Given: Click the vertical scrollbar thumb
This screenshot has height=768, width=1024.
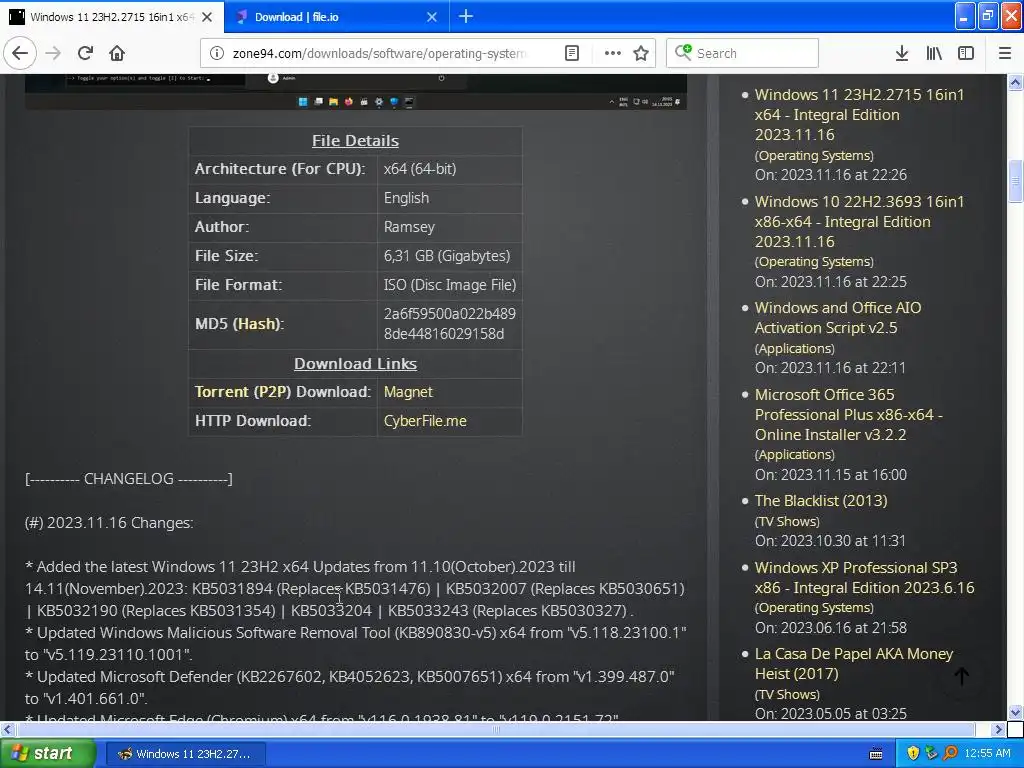Looking at the screenshot, I should (x=1016, y=181).
